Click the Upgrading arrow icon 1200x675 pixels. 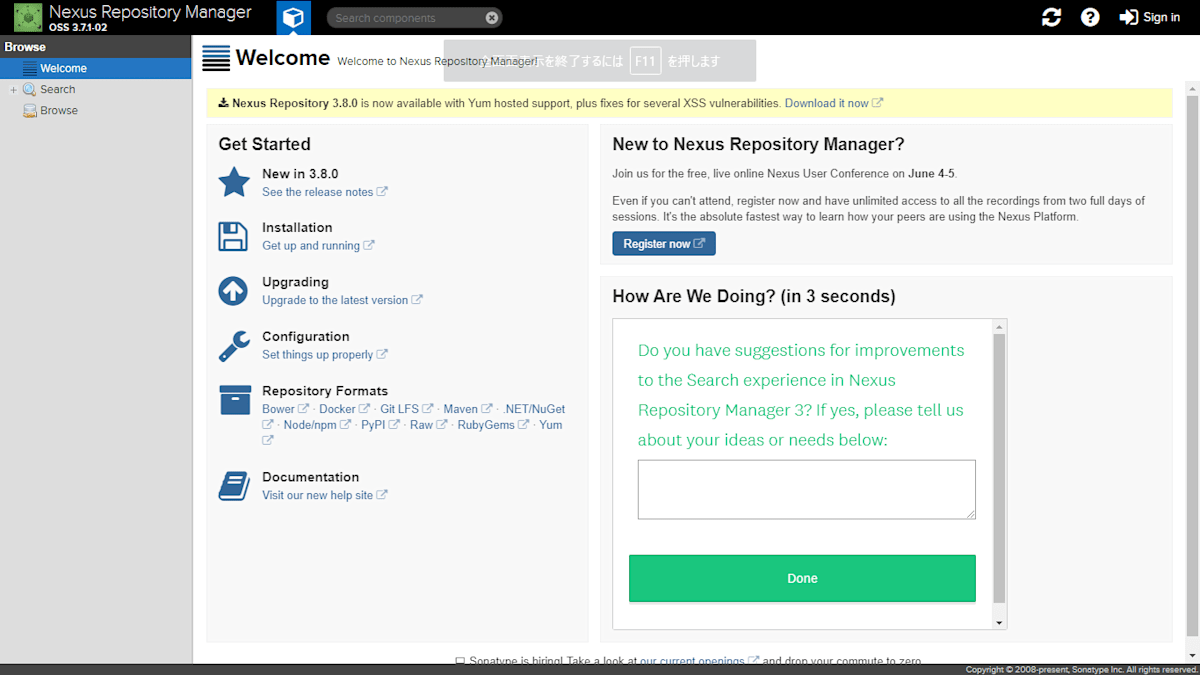tap(233, 291)
